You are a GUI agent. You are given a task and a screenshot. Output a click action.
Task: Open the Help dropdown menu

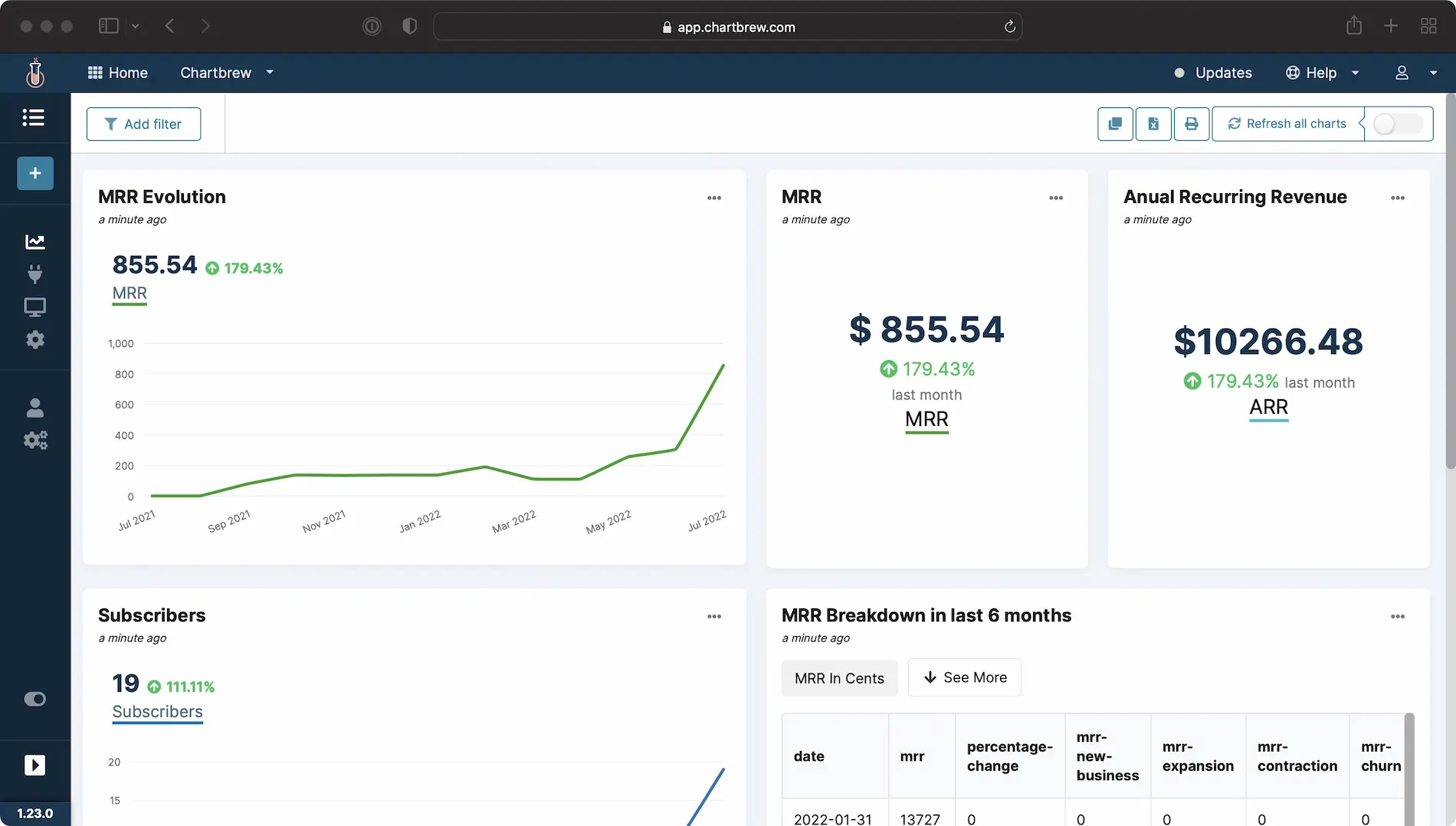point(1323,73)
